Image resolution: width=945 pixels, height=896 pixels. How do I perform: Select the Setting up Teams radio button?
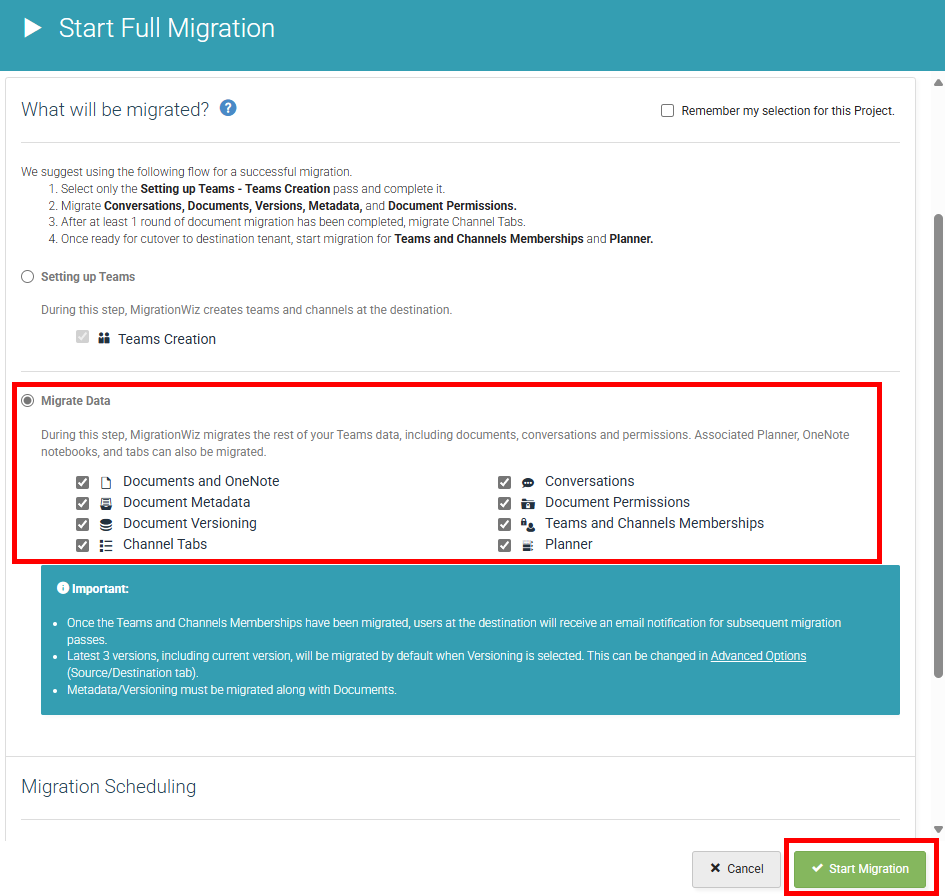[x=28, y=277]
